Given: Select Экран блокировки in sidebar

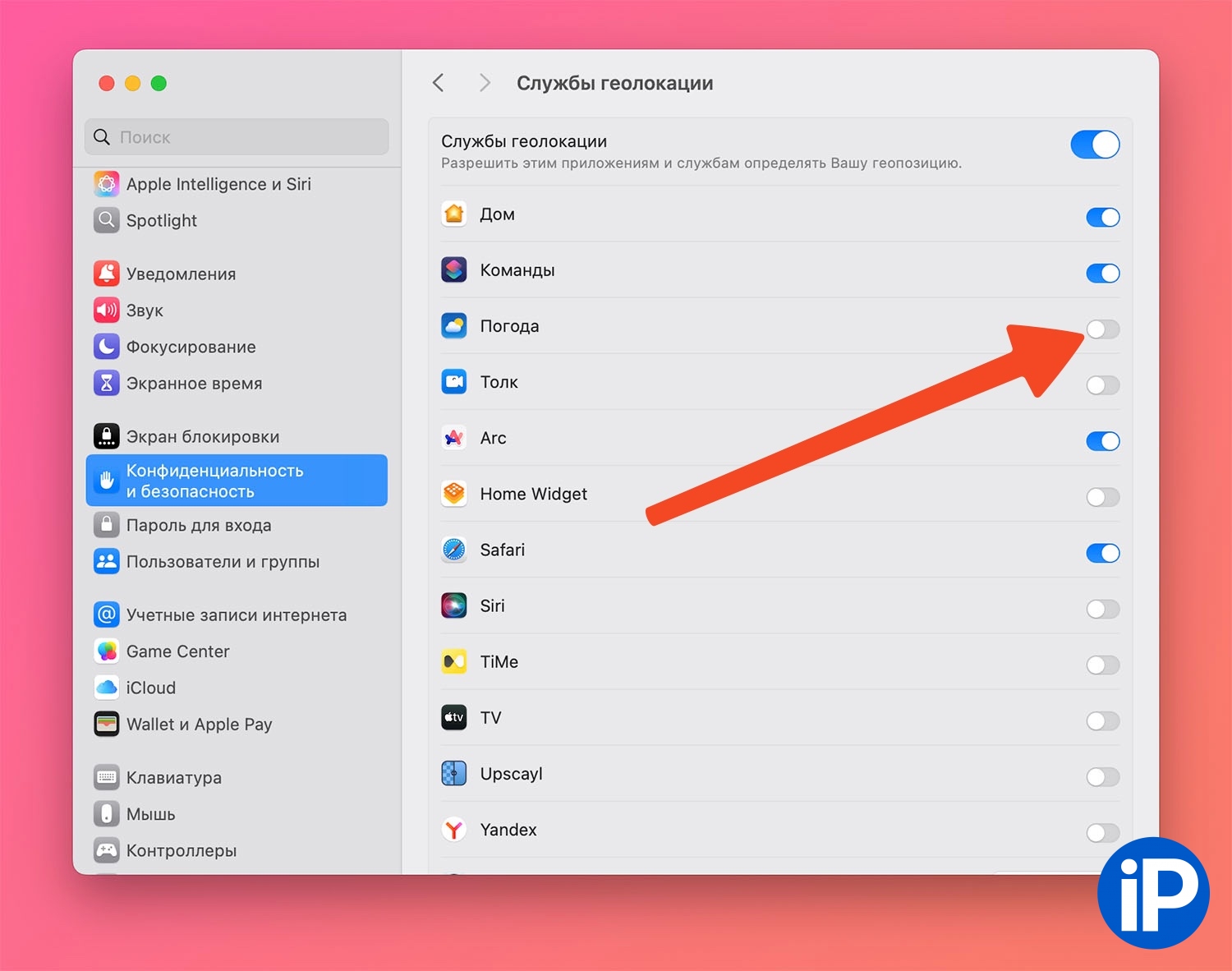Looking at the screenshot, I should 202,437.
